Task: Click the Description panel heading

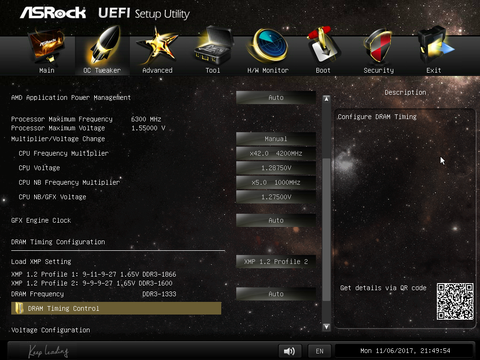Action: click(x=405, y=92)
